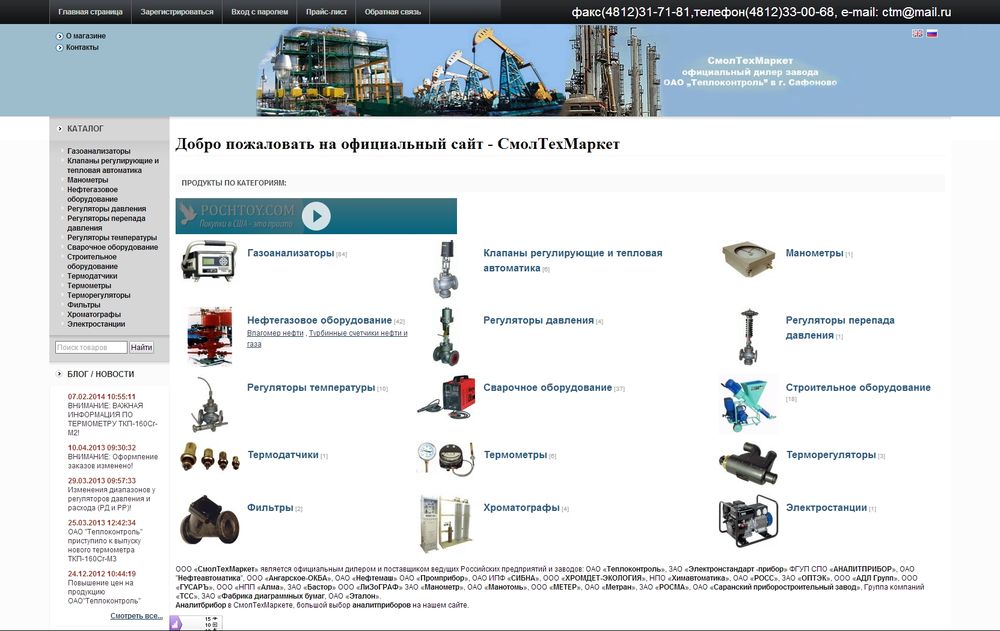Open news item dated 24.12.2012
This screenshot has height=631, width=1000.
click(105, 587)
